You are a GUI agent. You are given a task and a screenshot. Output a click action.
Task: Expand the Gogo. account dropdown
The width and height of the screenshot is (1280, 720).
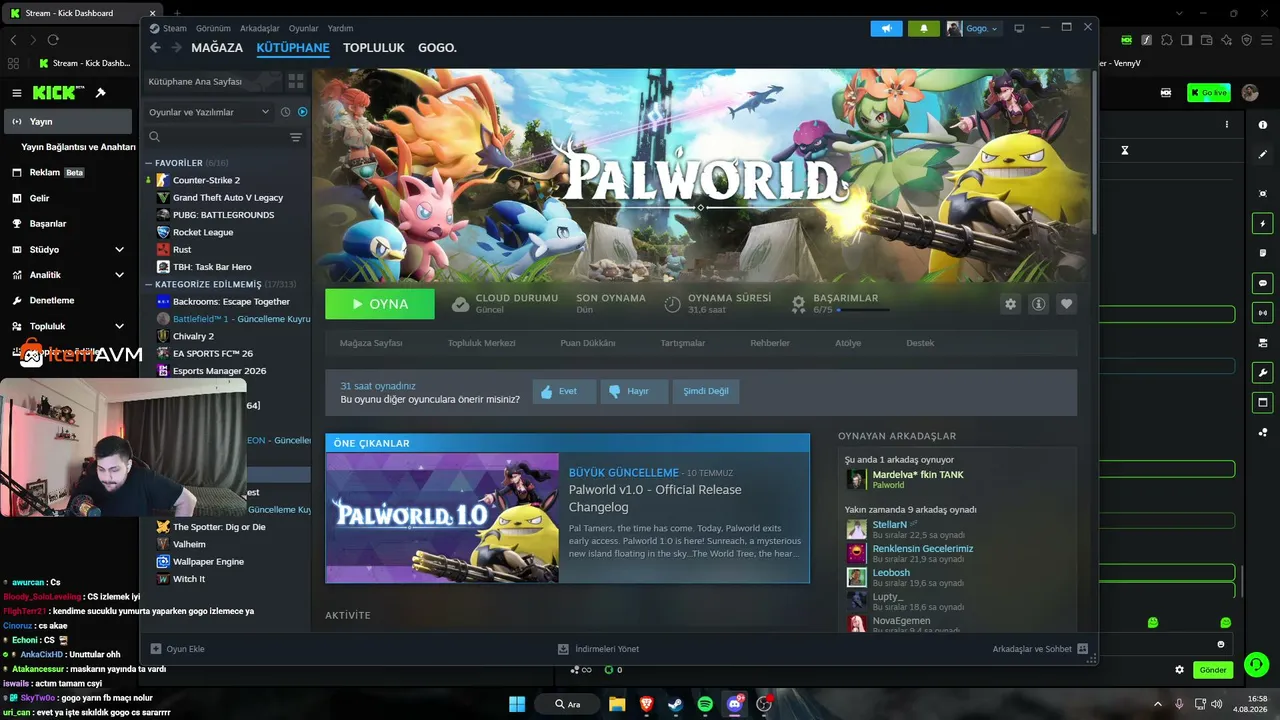973,28
